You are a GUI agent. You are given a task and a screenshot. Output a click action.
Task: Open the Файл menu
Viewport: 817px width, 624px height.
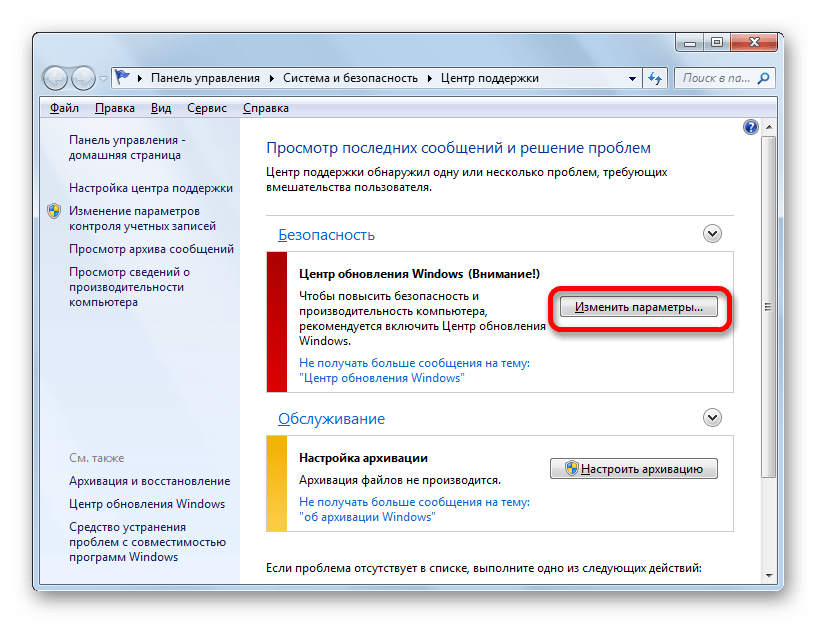[64, 108]
